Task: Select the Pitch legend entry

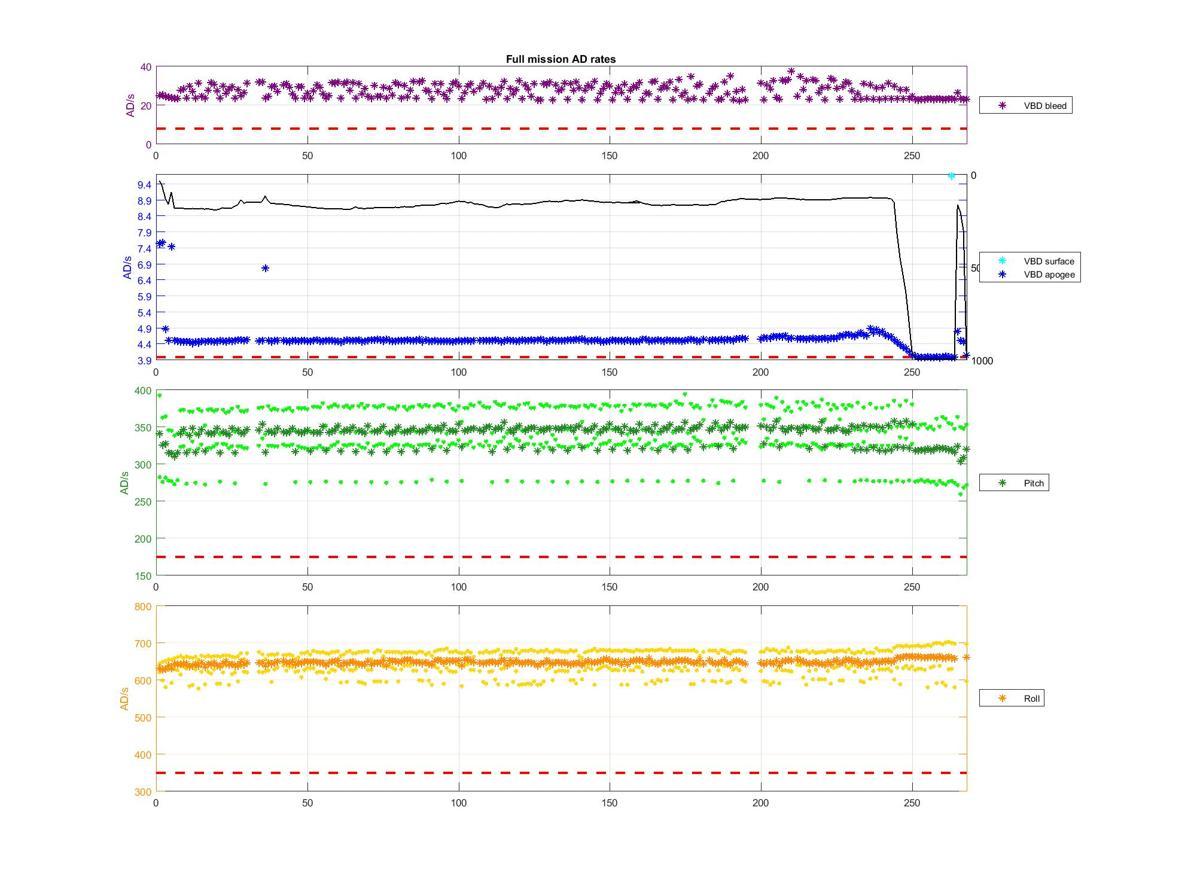Action: (1014, 483)
